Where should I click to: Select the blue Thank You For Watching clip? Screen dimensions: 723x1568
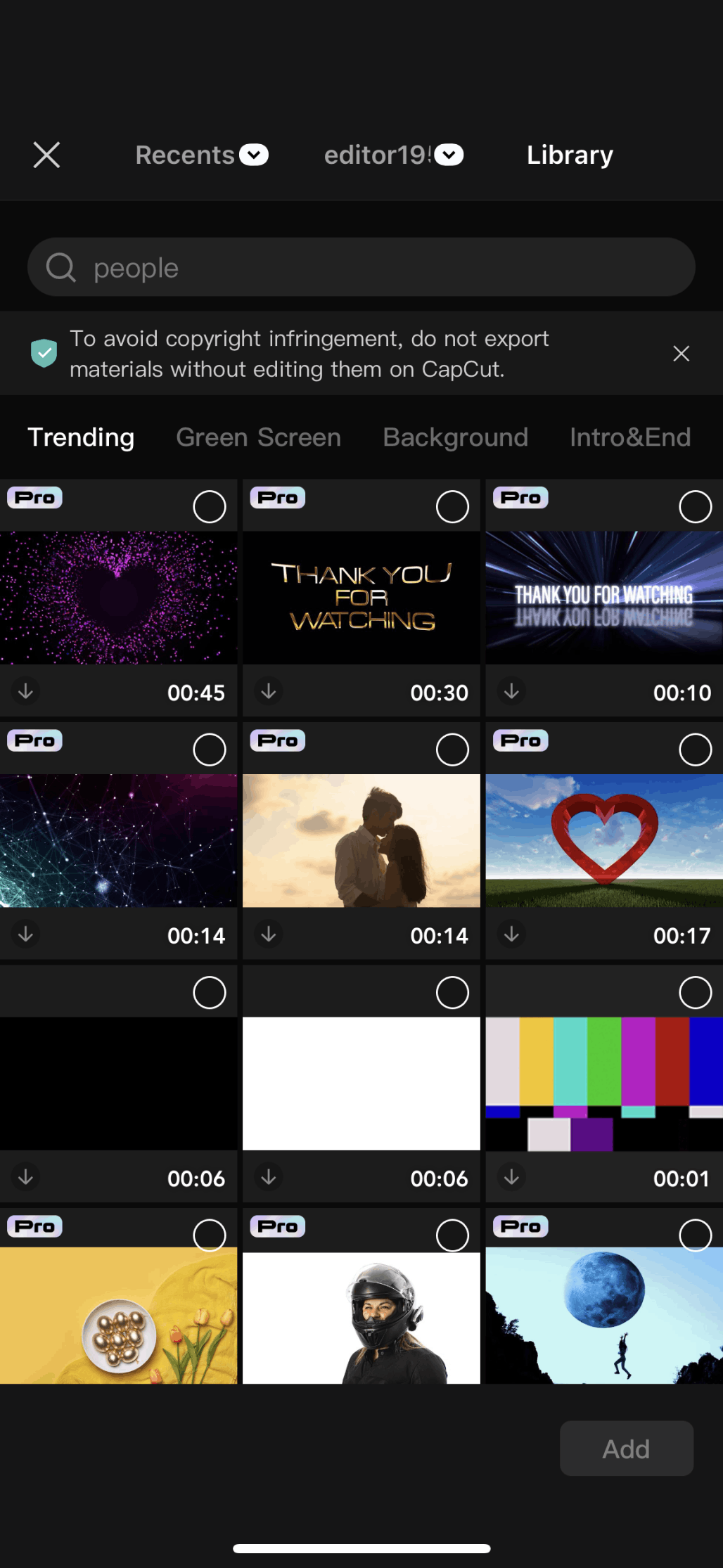coord(696,507)
